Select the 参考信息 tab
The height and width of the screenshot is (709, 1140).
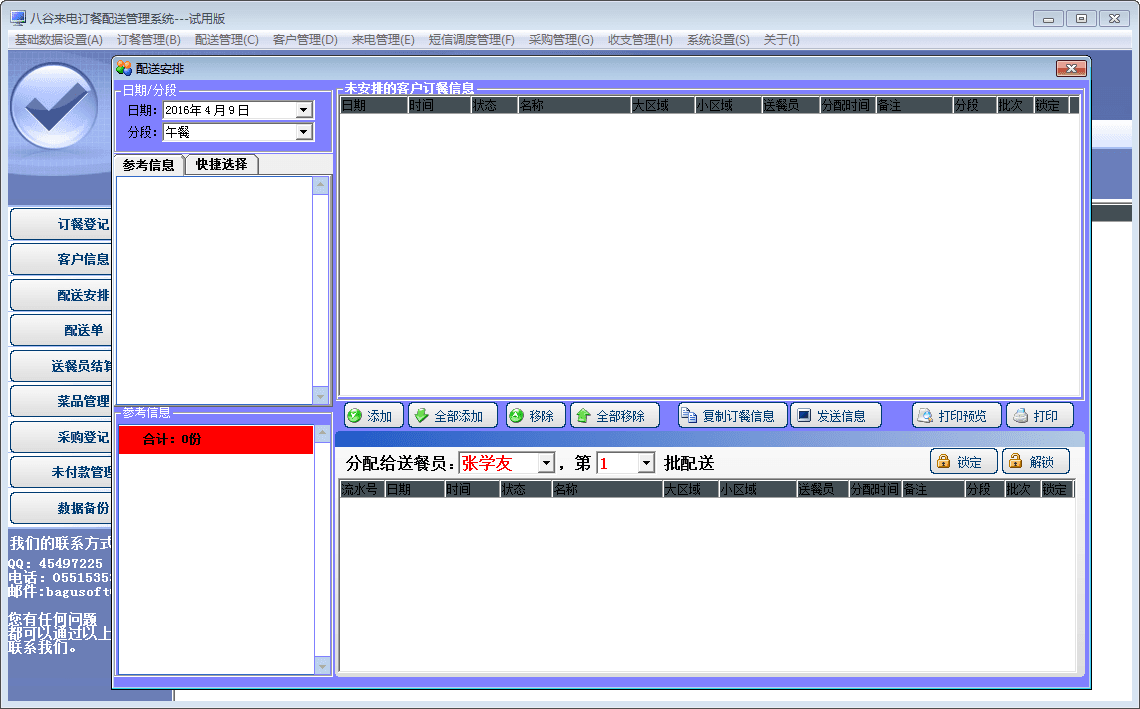(149, 165)
